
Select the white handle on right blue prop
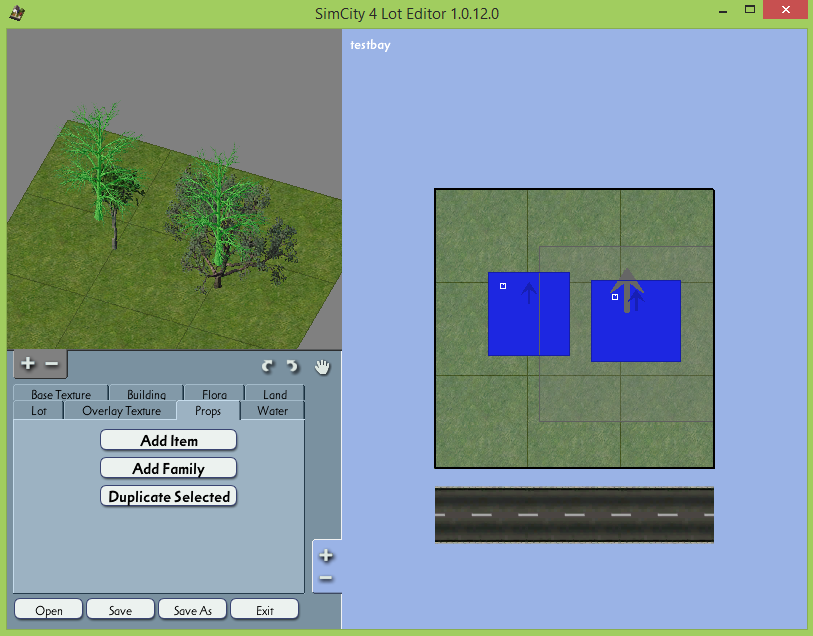615,297
